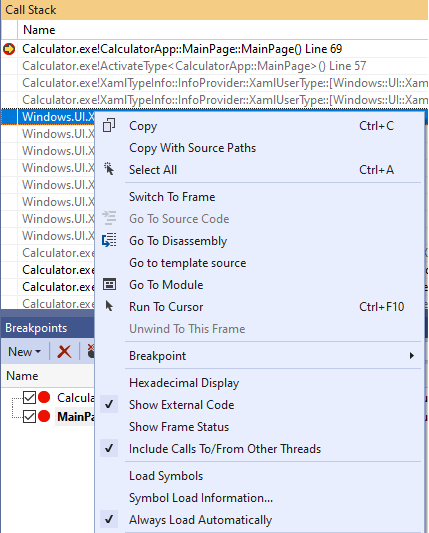
Task: Enable Hexadecimal Display option
Action: click(184, 382)
